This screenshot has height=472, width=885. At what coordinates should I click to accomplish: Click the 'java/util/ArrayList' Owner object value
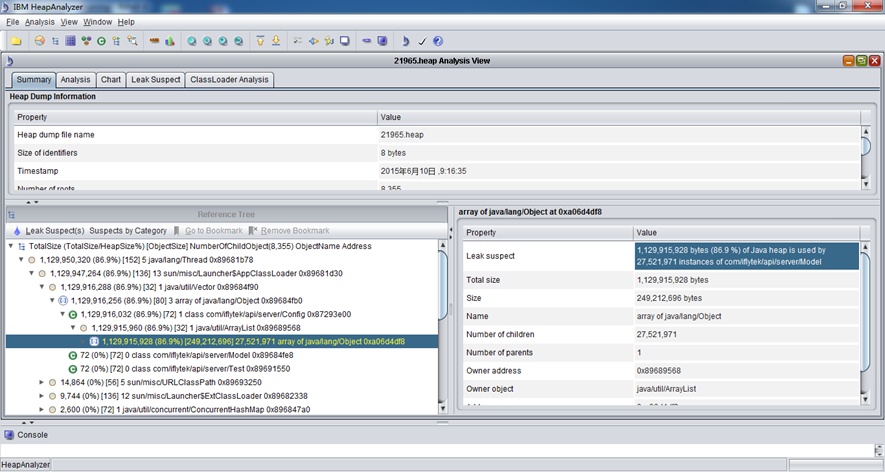747,389
